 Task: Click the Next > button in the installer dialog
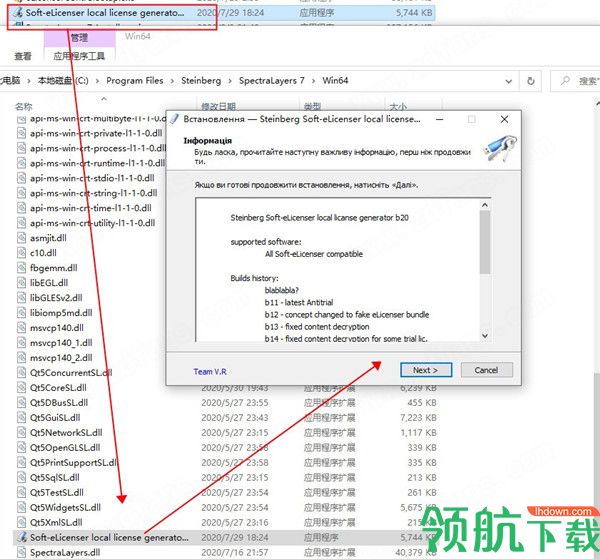(x=426, y=370)
